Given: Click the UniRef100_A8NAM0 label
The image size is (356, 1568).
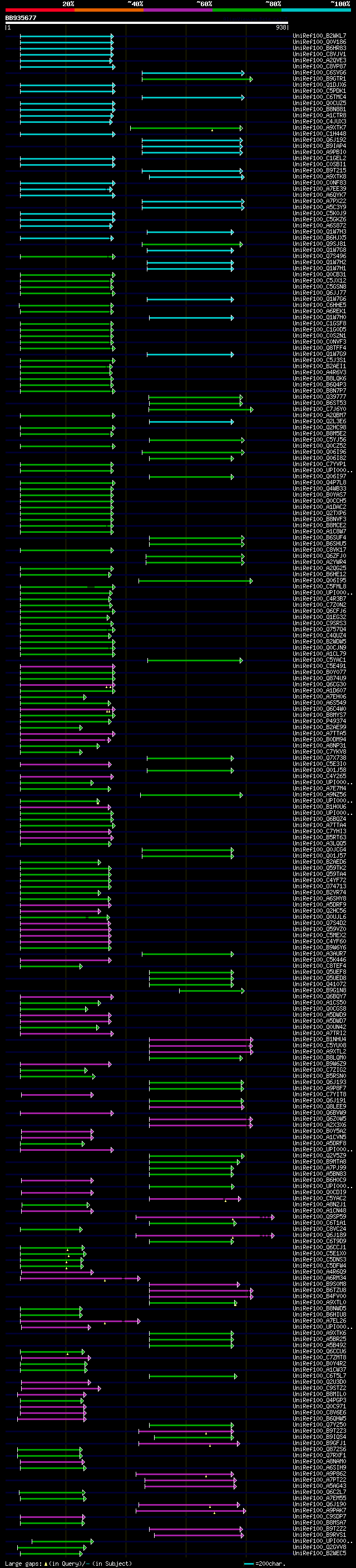Looking at the screenshot, I should click(x=319, y=1461).
